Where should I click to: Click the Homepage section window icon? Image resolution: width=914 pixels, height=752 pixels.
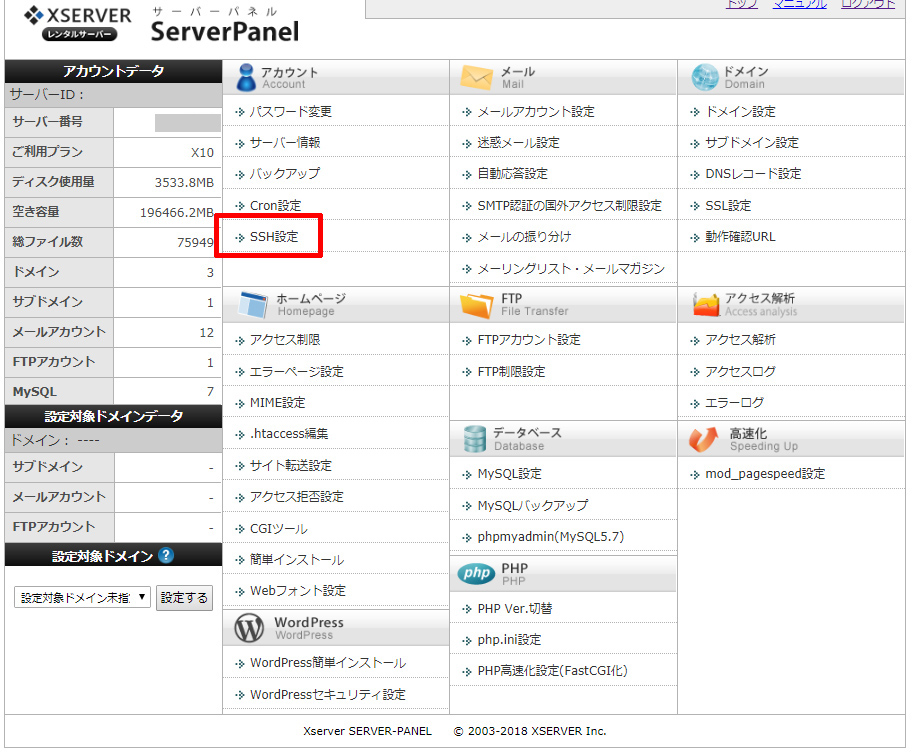click(252, 304)
